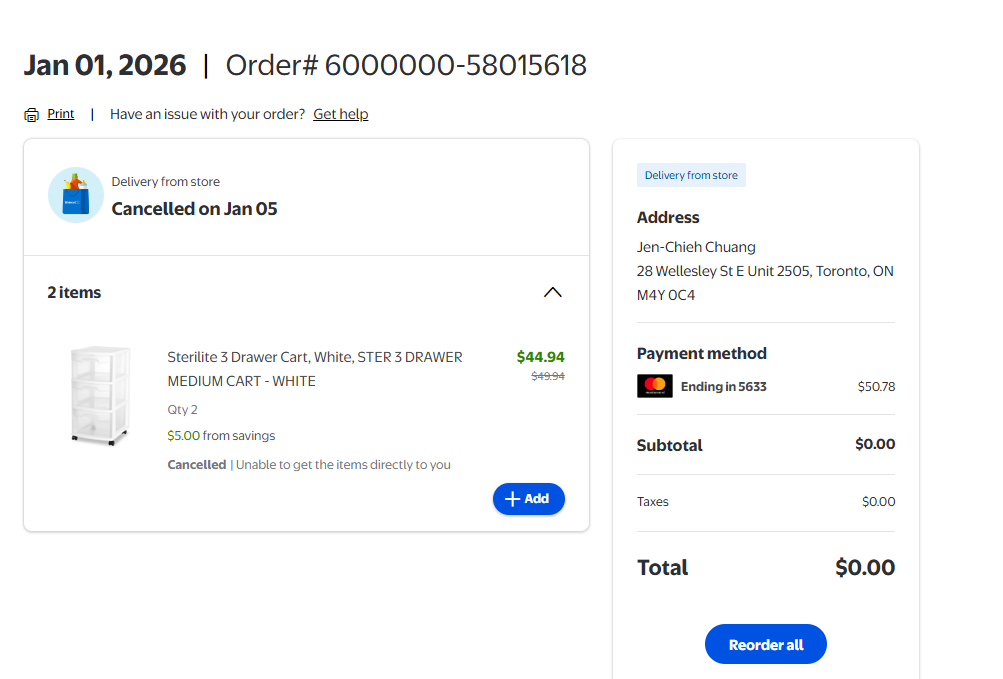Click the 2 items section label
The height and width of the screenshot is (679, 1003).
click(x=74, y=293)
